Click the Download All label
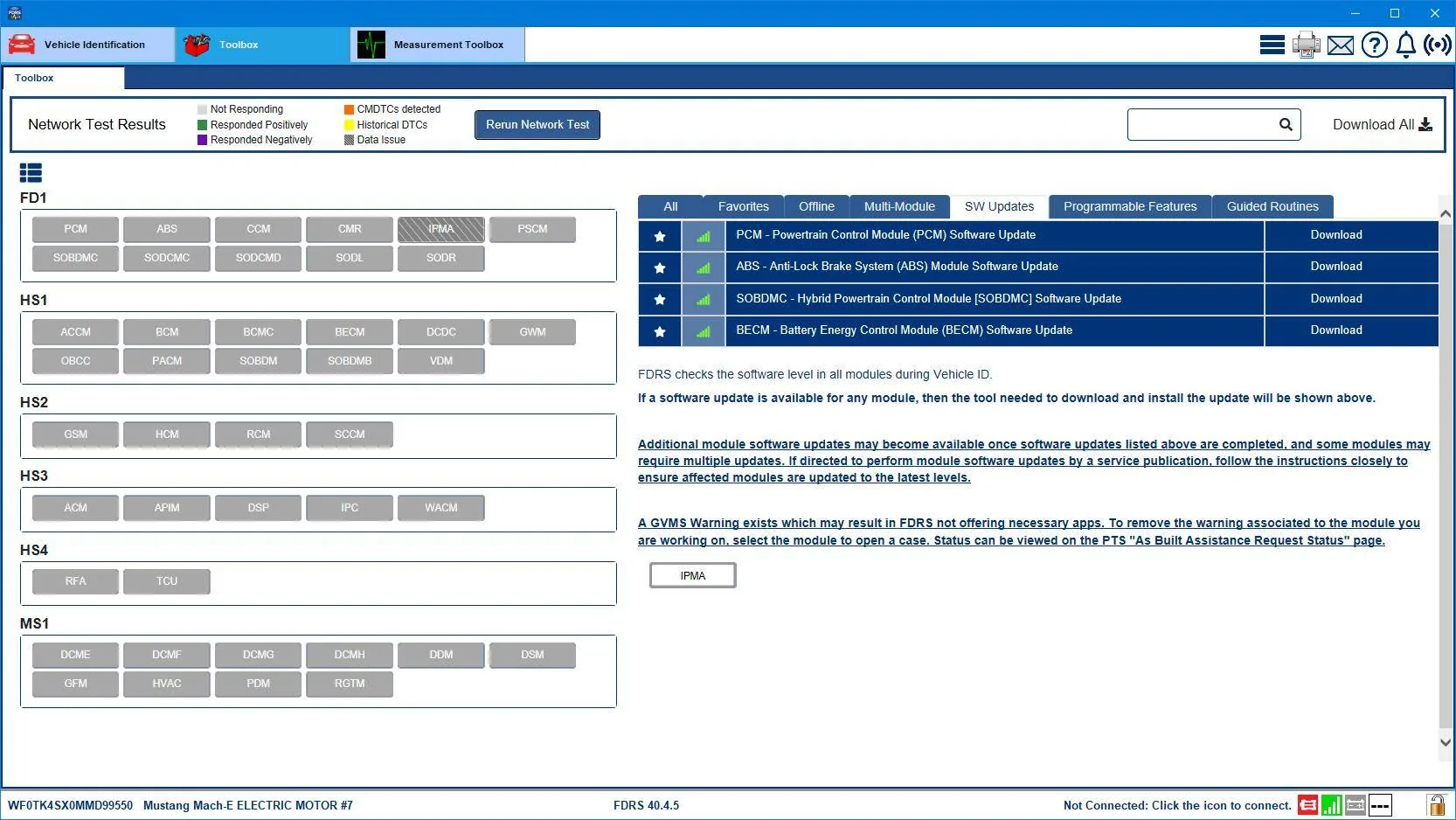1456x820 pixels. click(x=1373, y=124)
